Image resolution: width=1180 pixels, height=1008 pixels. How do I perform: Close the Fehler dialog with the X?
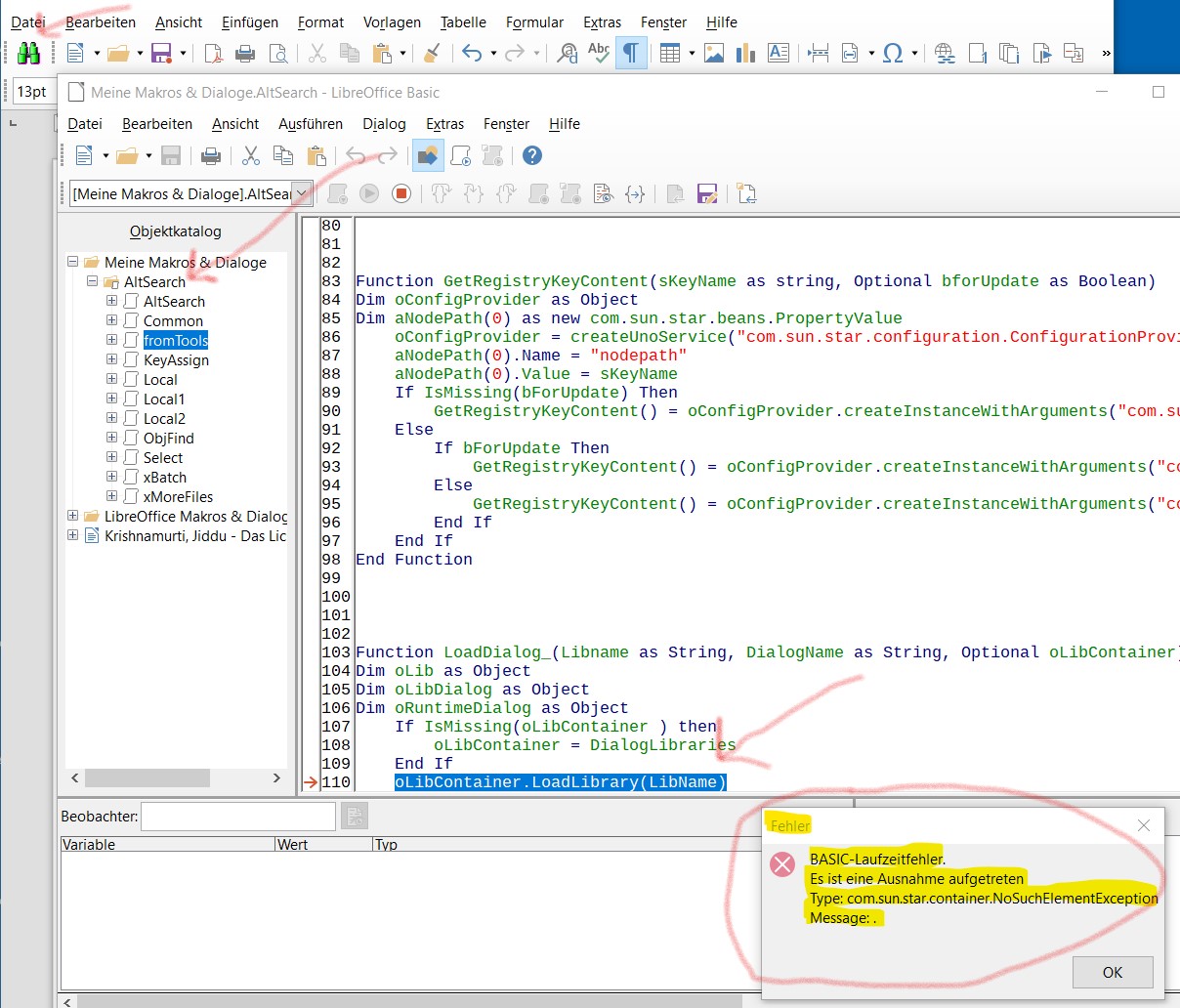pyautogui.click(x=1143, y=825)
